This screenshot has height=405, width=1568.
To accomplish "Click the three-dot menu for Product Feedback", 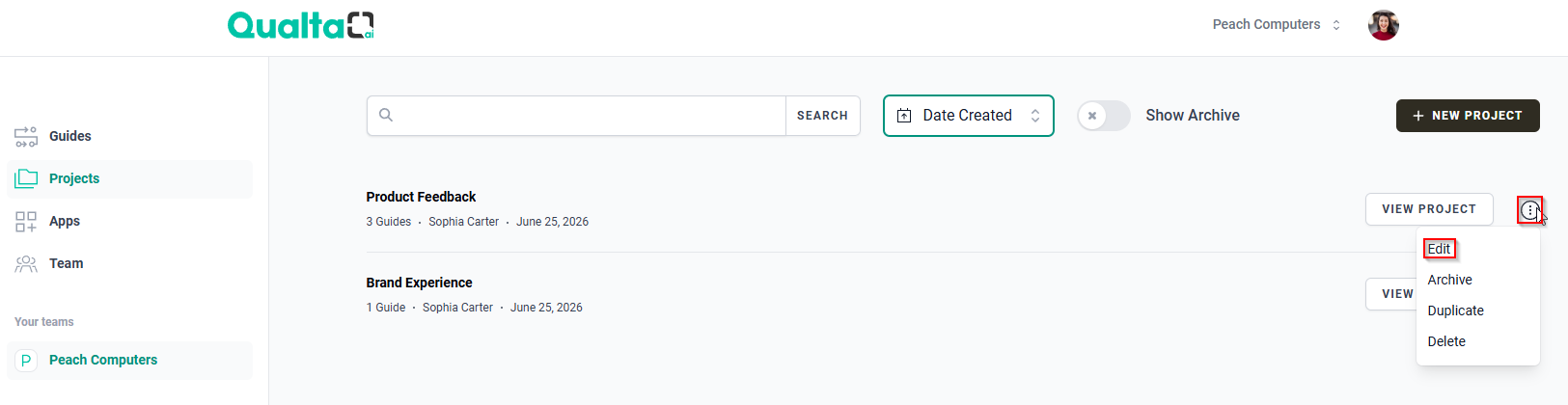I will (1529, 209).
